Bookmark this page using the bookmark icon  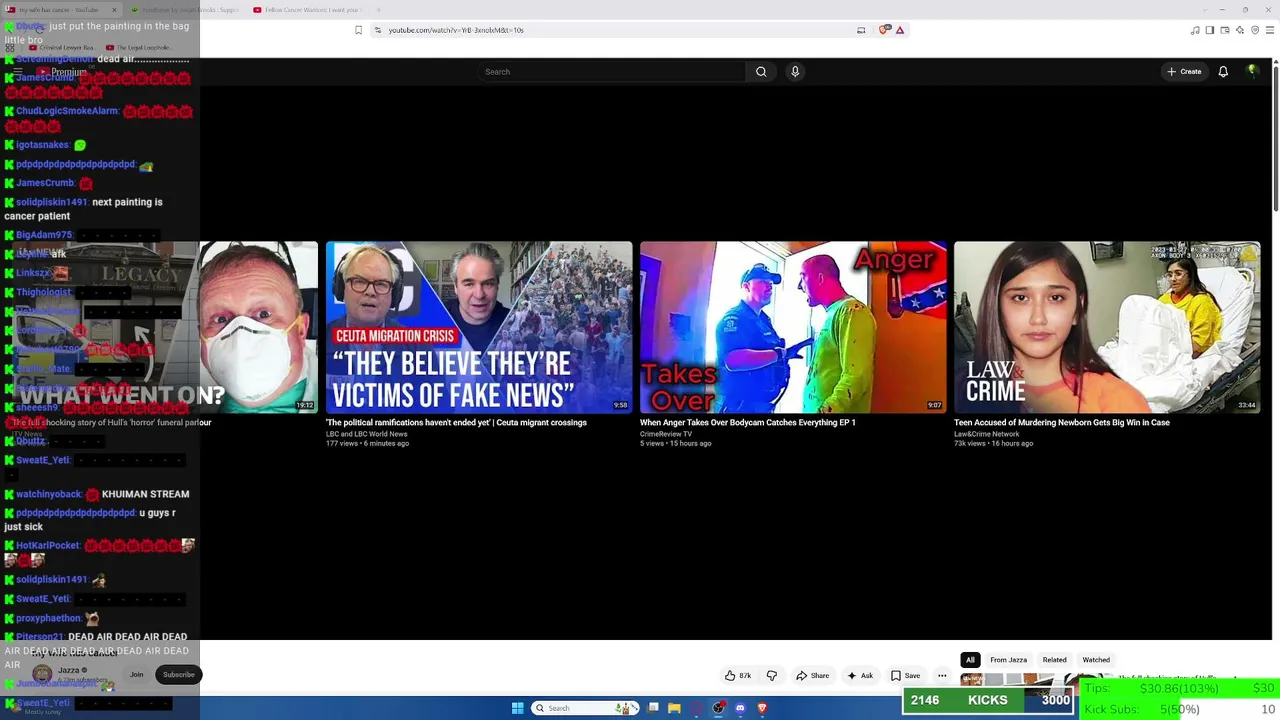tap(359, 30)
